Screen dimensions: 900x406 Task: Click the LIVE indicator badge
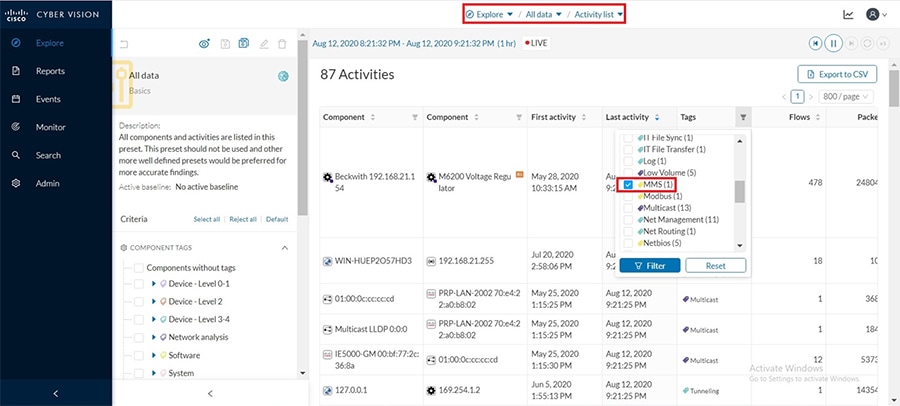(536, 43)
